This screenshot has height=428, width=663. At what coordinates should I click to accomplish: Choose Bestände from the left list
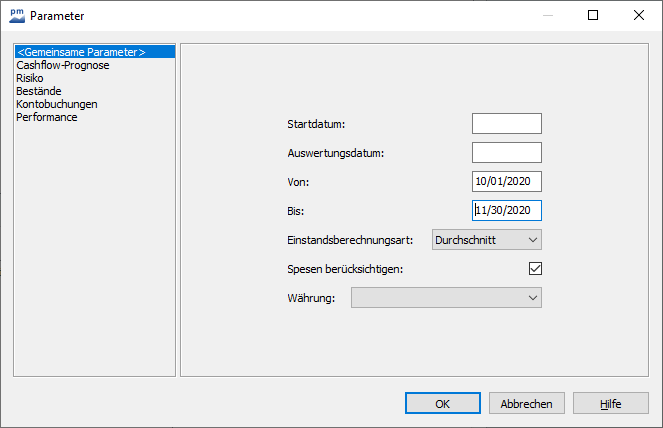click(x=38, y=91)
